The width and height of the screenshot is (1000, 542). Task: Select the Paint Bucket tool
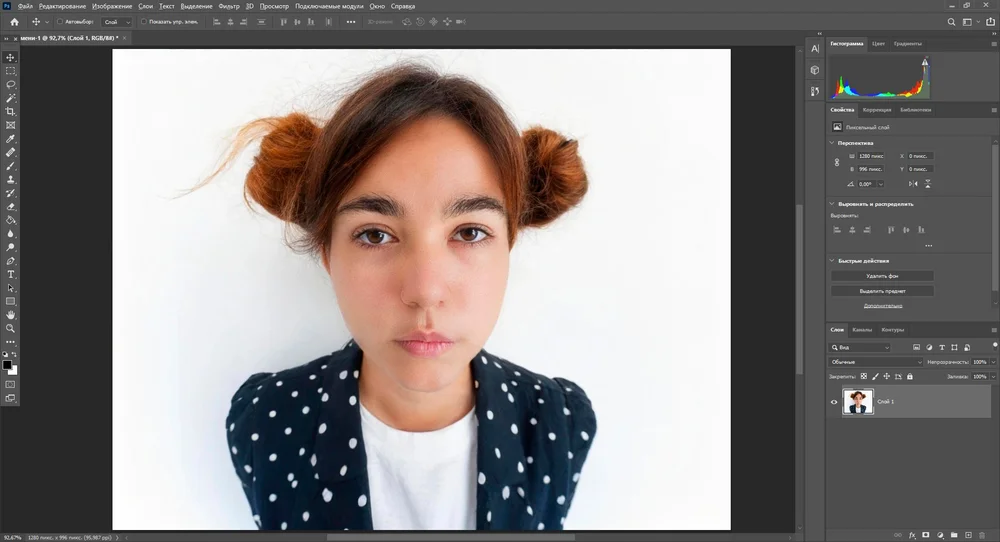click(10, 220)
